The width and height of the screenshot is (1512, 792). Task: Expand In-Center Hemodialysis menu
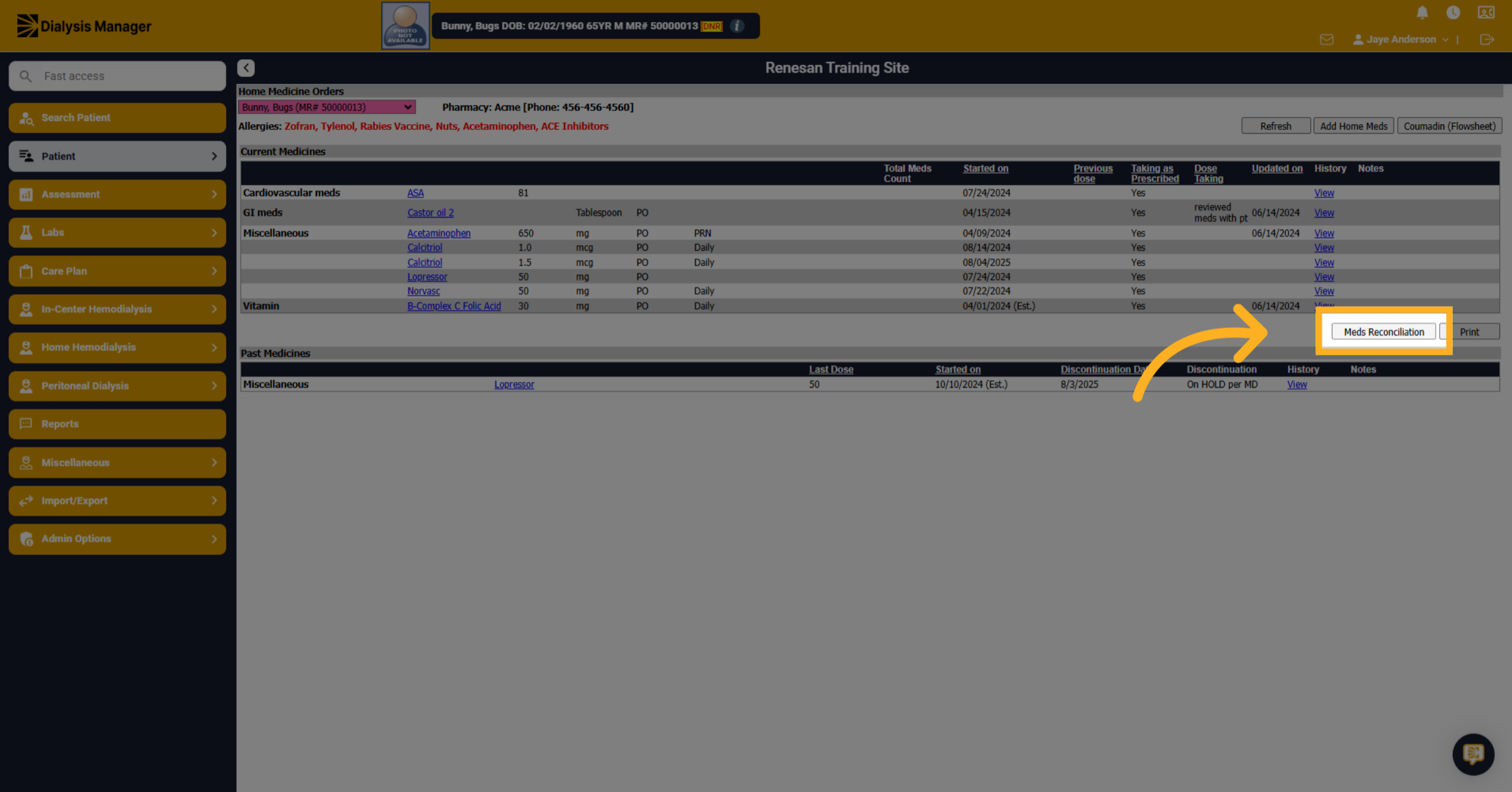pos(117,309)
